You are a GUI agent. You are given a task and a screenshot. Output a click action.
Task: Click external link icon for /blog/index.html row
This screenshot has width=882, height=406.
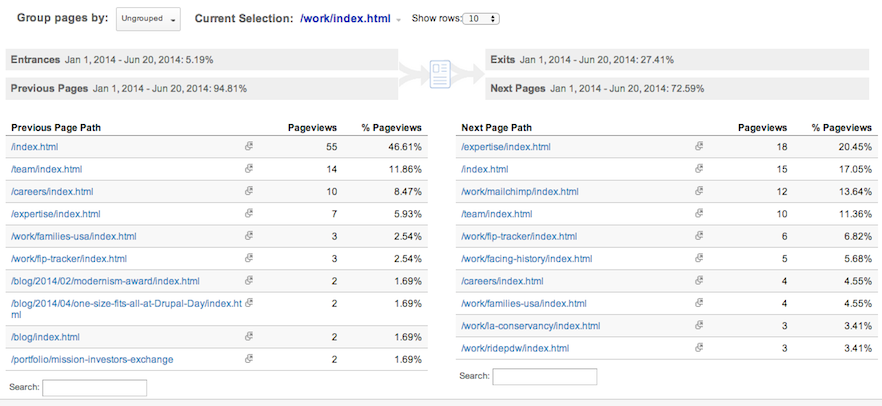(x=248, y=337)
